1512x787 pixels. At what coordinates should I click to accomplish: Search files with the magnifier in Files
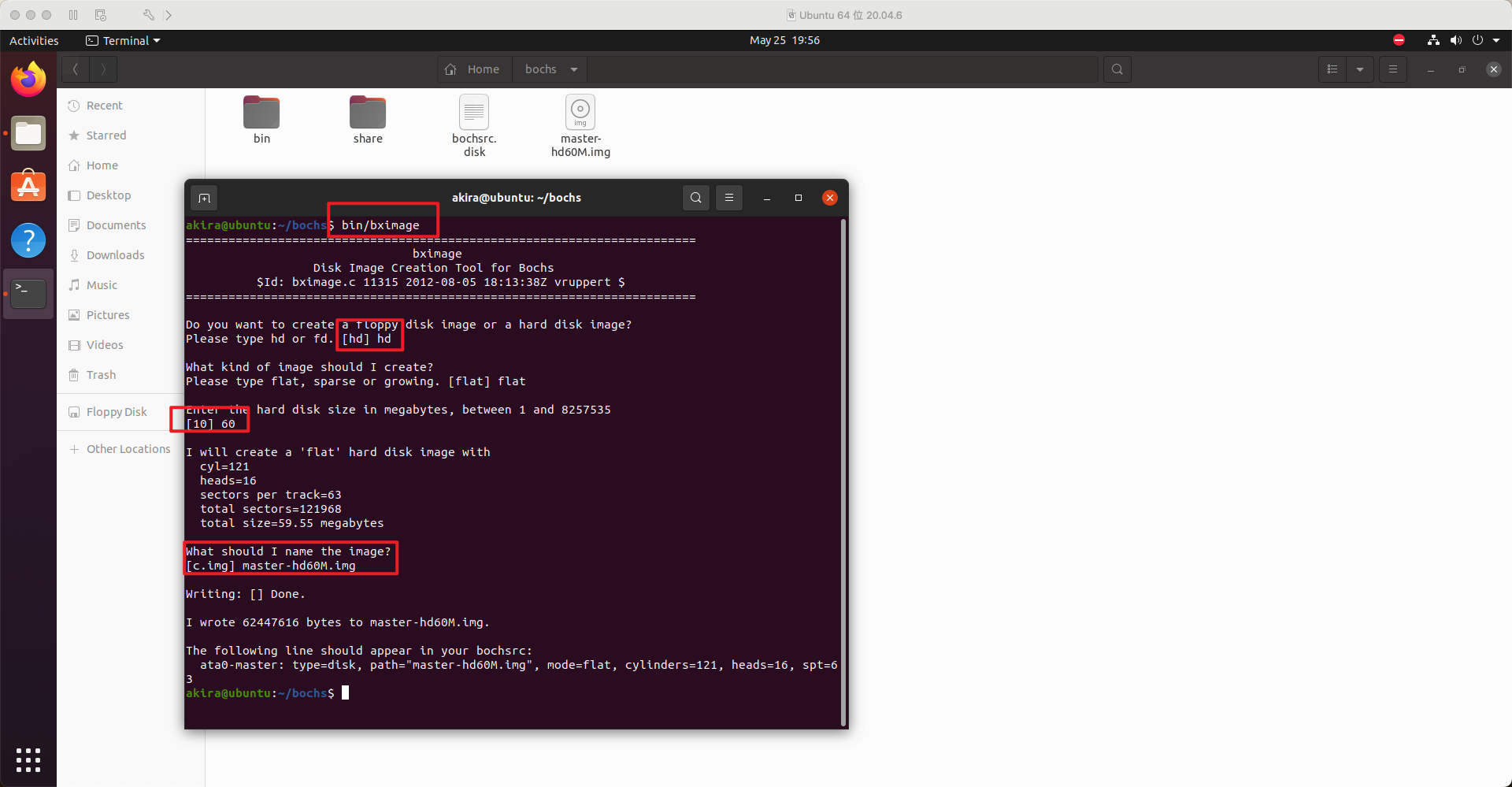(1117, 69)
